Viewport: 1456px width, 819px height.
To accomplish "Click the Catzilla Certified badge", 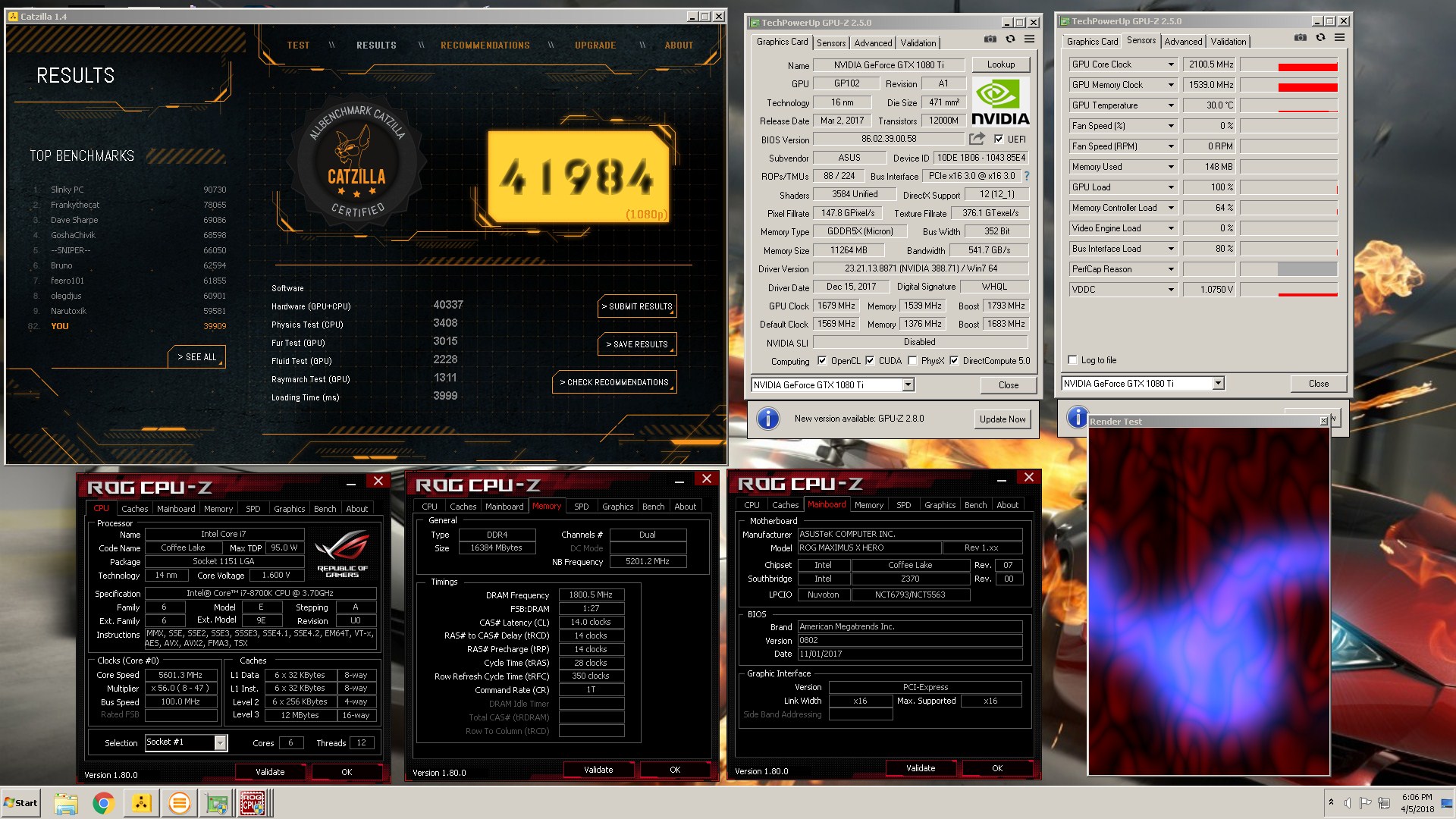I will pos(357,162).
